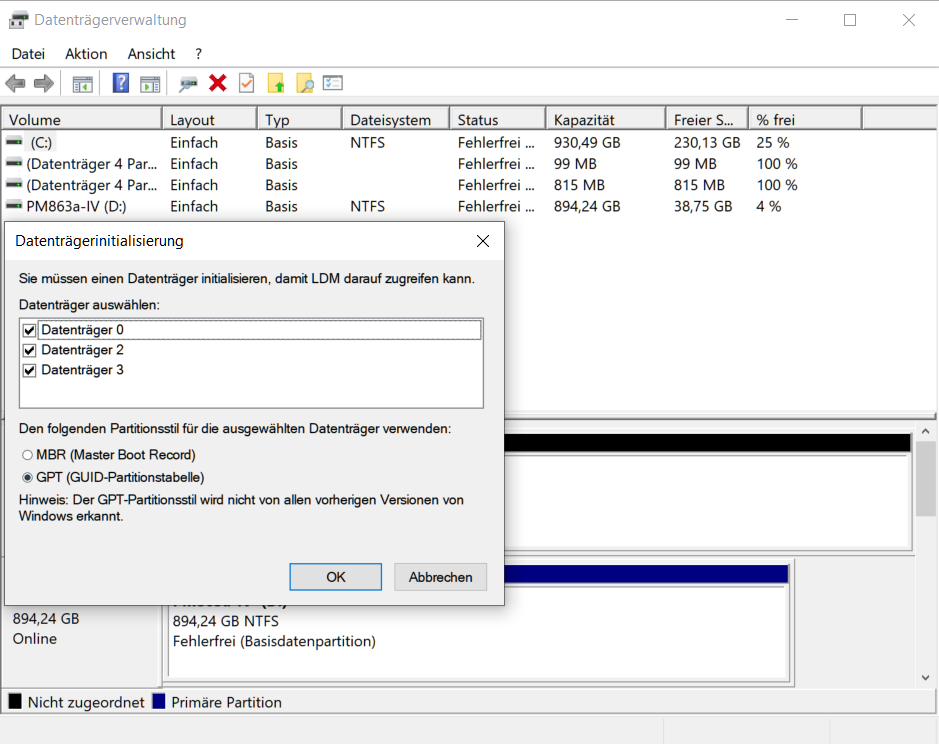Maximize the Datenträgerverwaltung window
Image resolution: width=939 pixels, height=744 pixels.
(x=850, y=20)
